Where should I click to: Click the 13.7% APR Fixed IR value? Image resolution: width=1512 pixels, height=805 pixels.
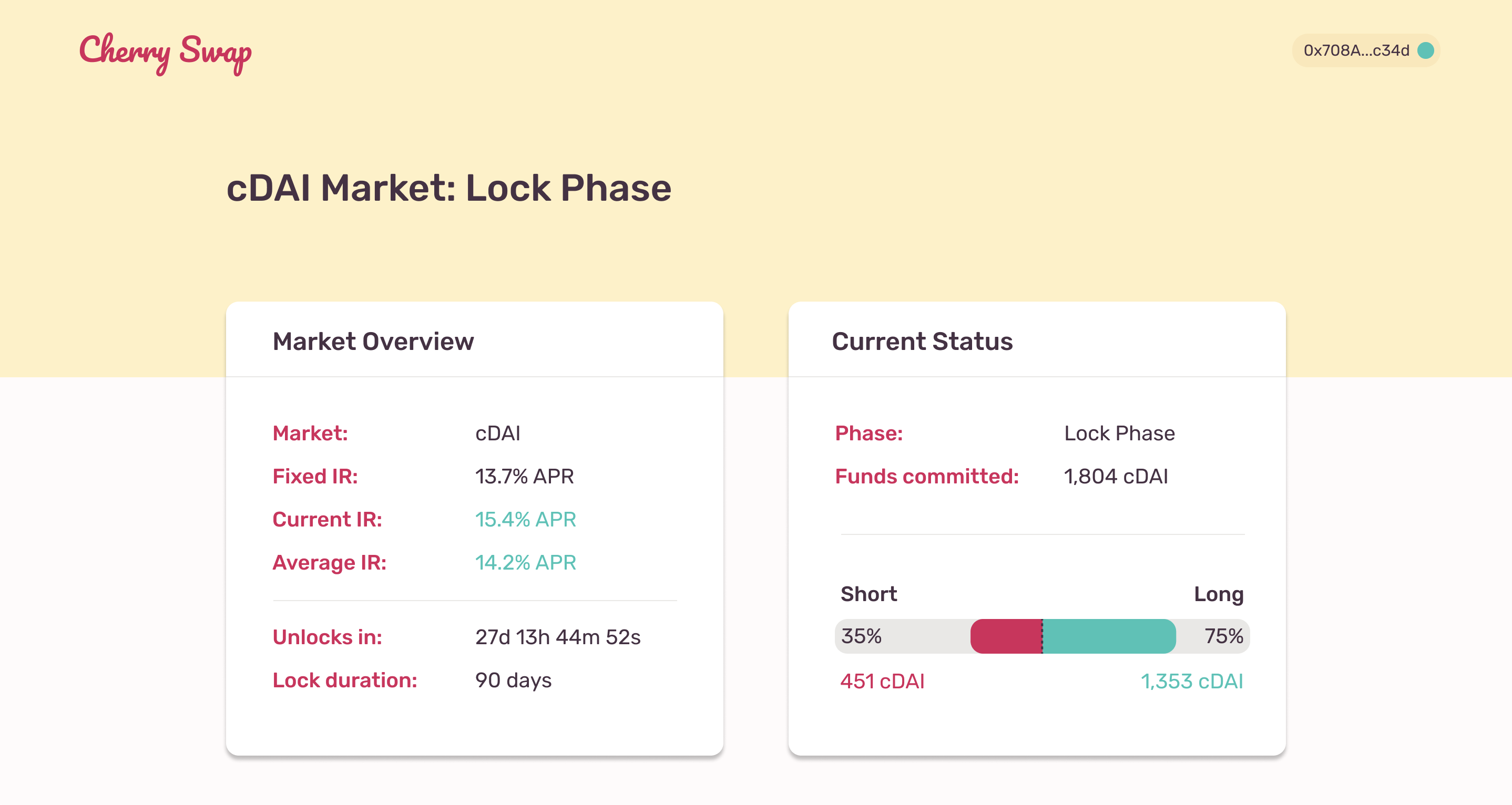[x=524, y=476]
